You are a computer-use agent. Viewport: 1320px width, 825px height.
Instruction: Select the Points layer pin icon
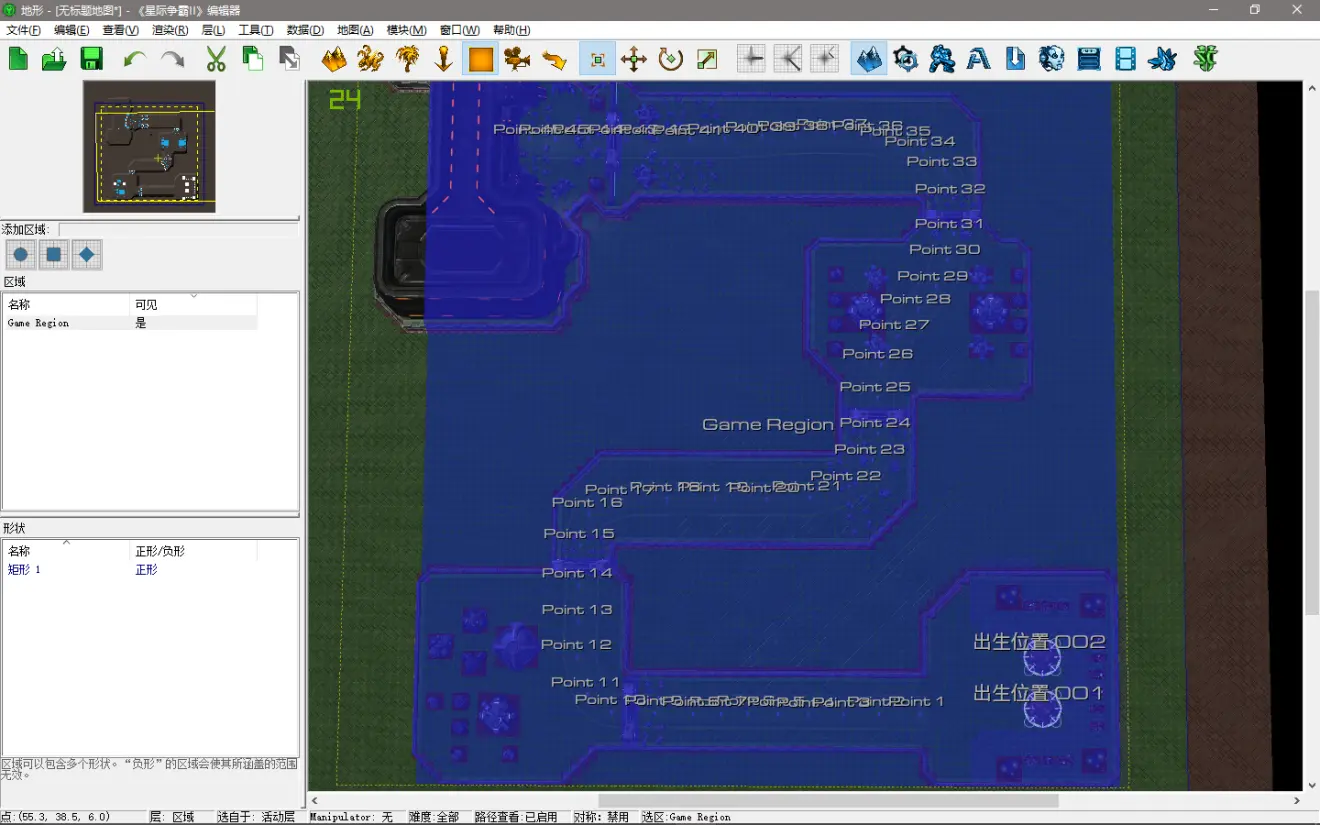coord(444,59)
